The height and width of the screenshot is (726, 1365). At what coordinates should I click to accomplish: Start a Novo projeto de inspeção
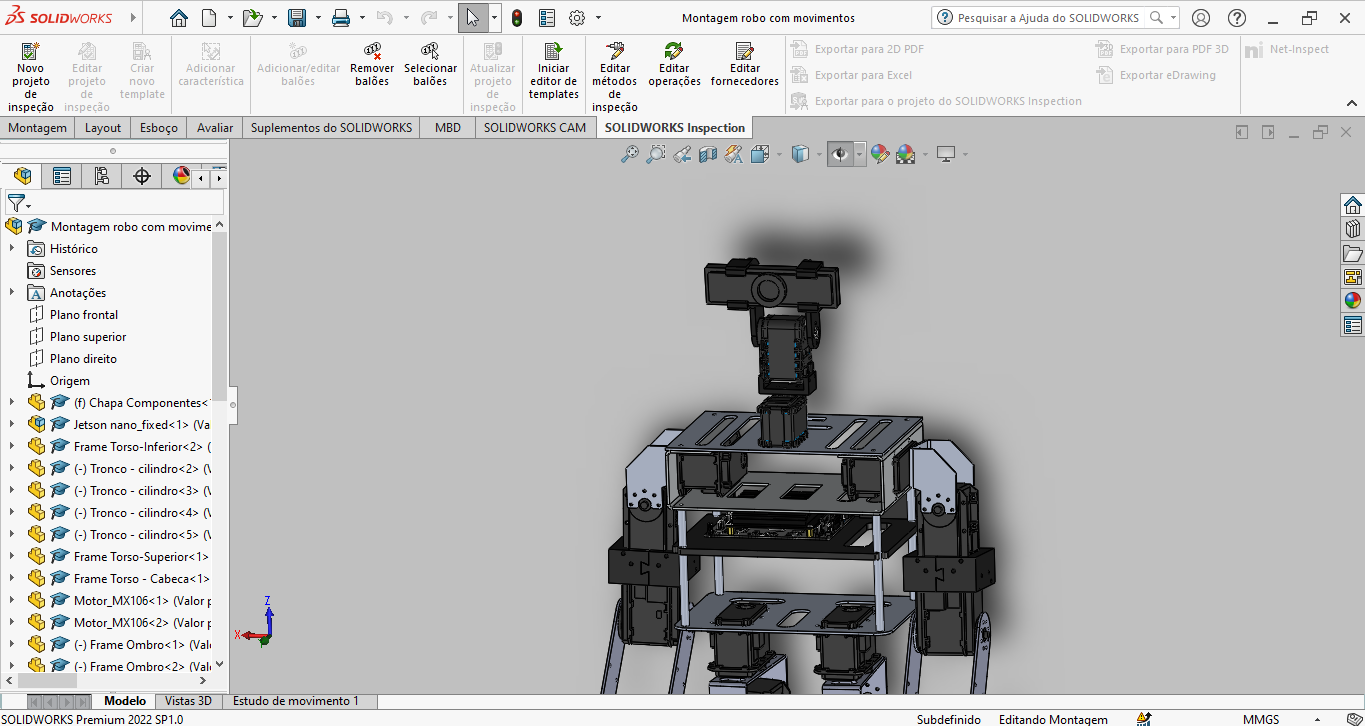tap(31, 77)
